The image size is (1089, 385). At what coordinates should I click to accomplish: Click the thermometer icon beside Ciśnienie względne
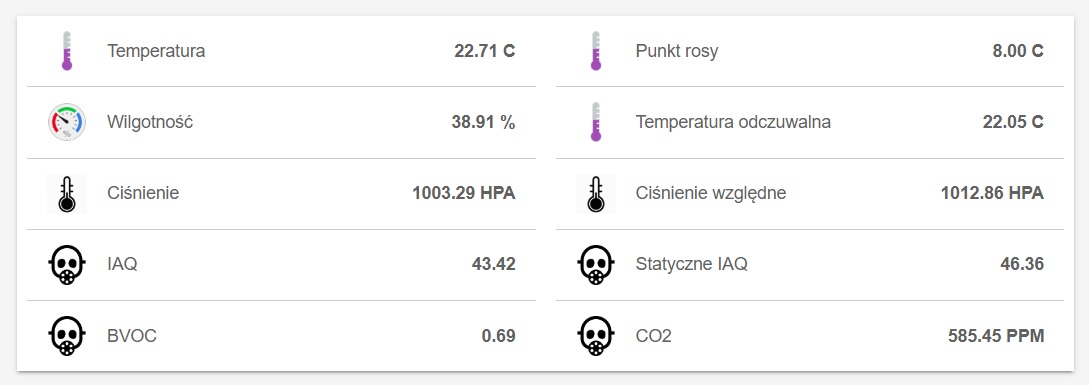coord(595,193)
